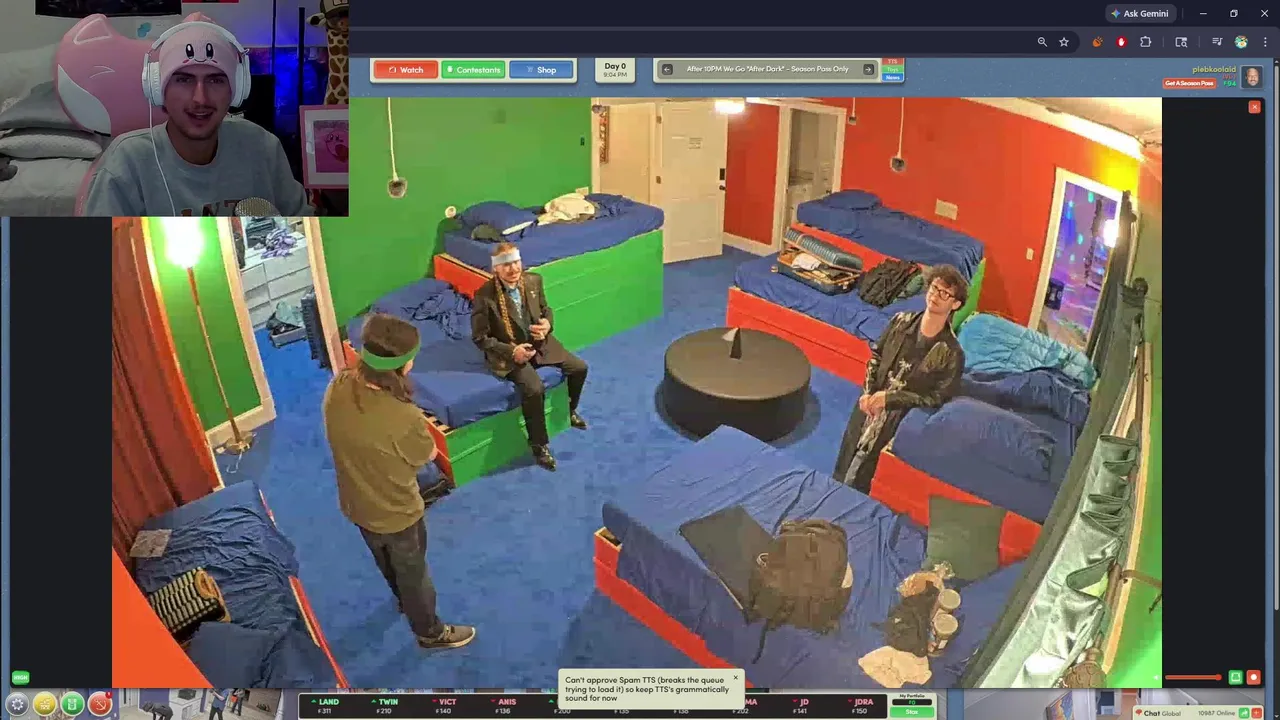Viewport: 1280px width, 720px height.
Task: Click the main bedroom camera feed
Action: coord(636,392)
